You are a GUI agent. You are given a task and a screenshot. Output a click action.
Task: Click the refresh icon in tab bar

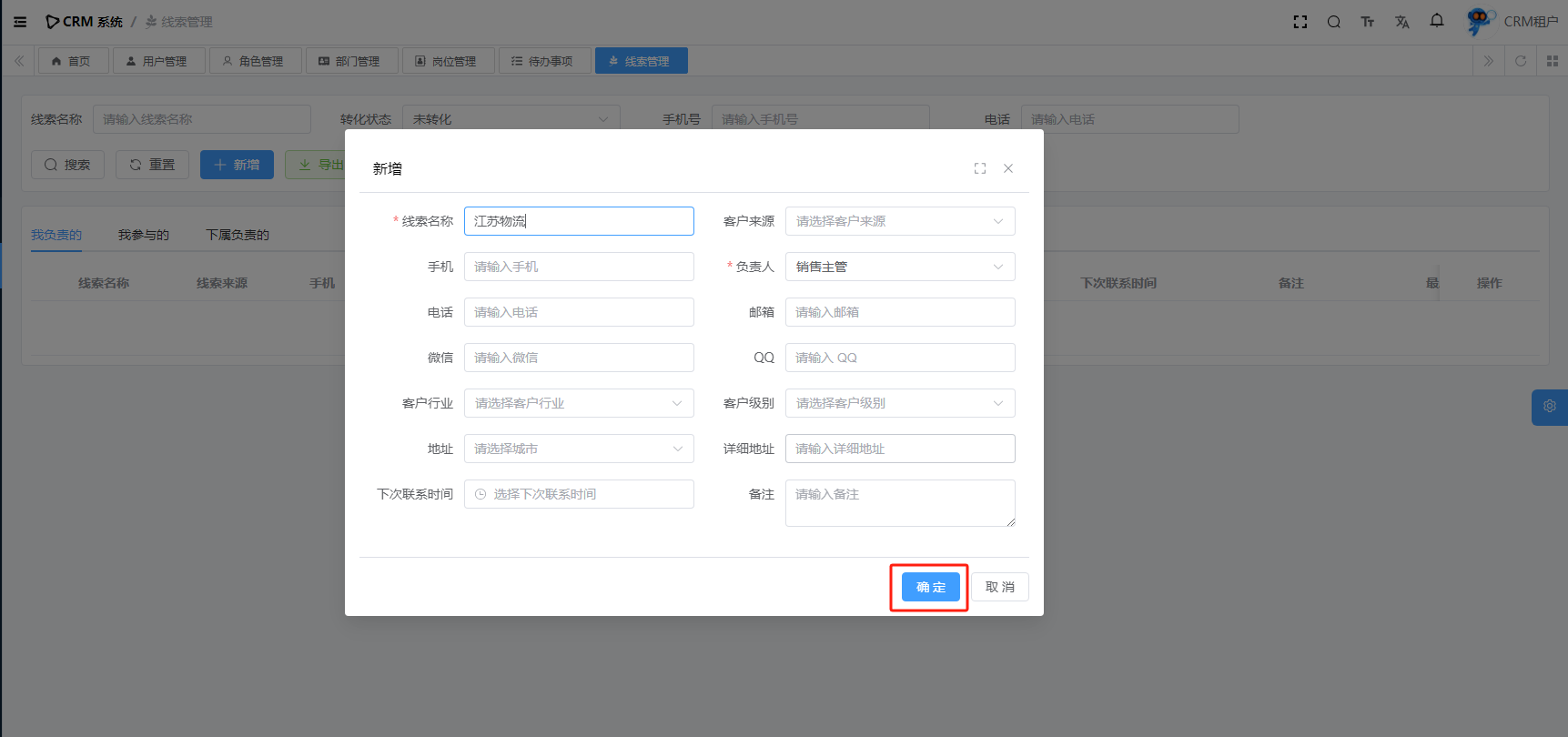tap(1520, 61)
